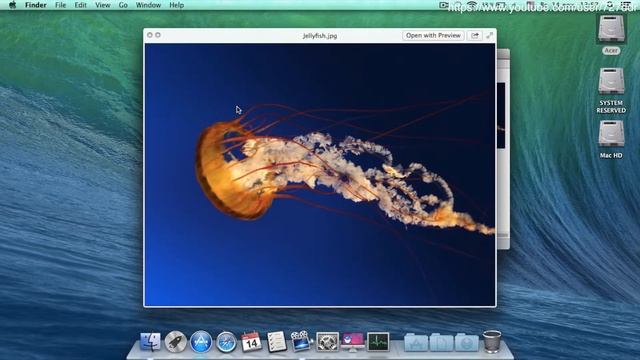Open the Apple menu
This screenshot has height=360, width=640.
pos(13,5)
